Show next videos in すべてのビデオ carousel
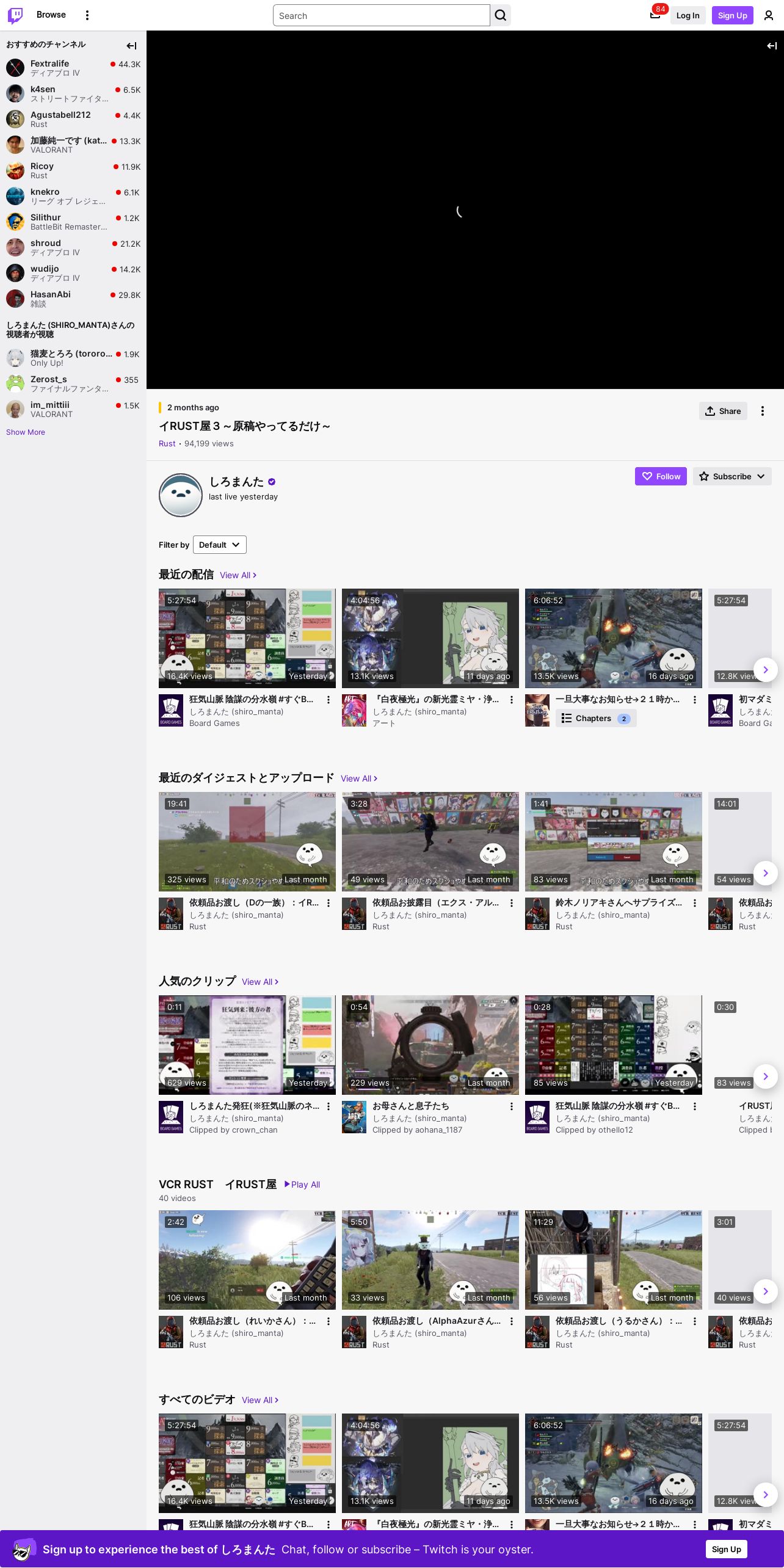 766,1495
